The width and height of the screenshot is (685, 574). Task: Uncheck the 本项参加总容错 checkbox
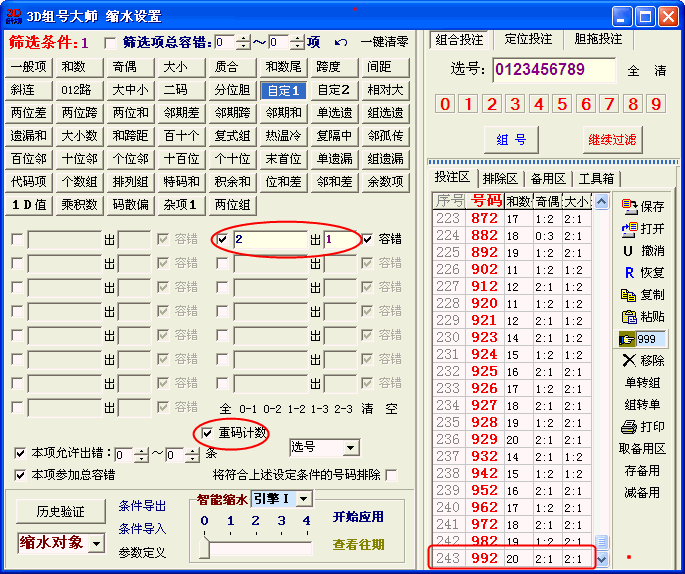(x=21, y=474)
